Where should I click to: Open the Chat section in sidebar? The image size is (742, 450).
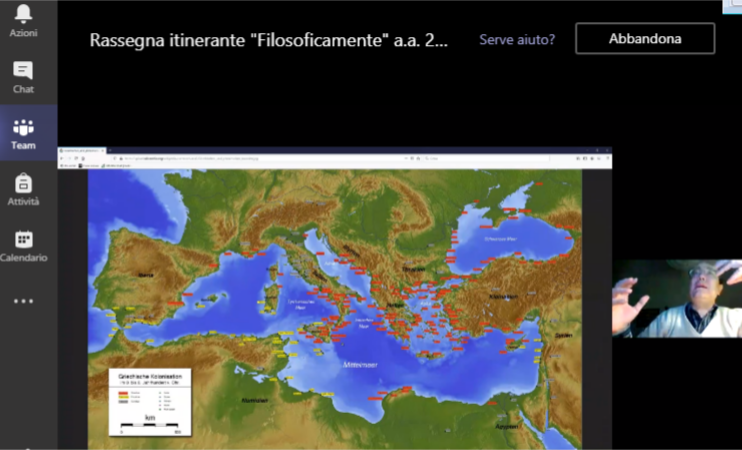click(x=23, y=76)
